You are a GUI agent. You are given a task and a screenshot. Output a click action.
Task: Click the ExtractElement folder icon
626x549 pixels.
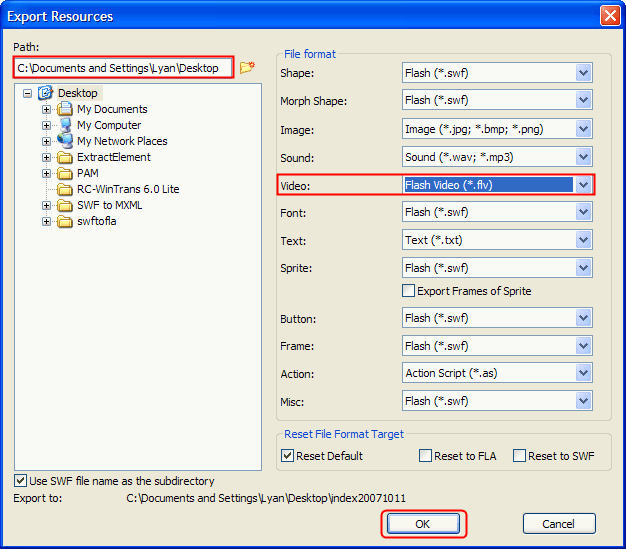pos(65,157)
